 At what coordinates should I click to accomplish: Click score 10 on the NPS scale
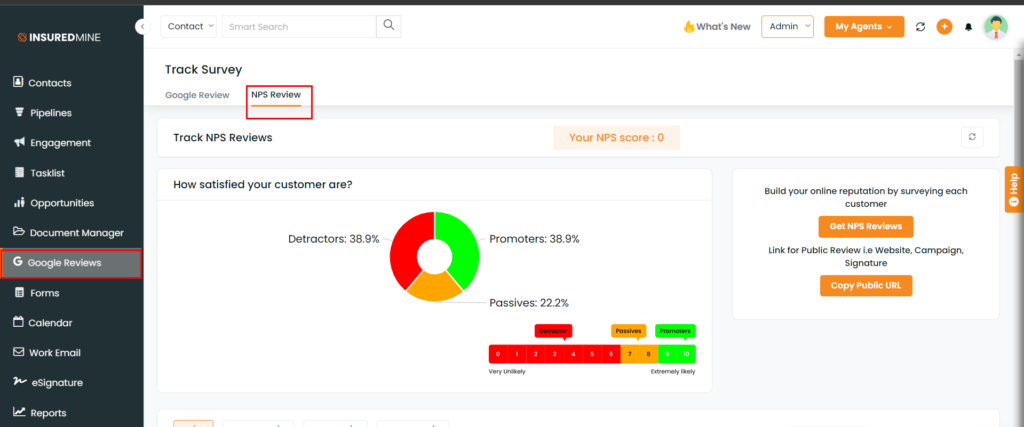click(x=686, y=354)
